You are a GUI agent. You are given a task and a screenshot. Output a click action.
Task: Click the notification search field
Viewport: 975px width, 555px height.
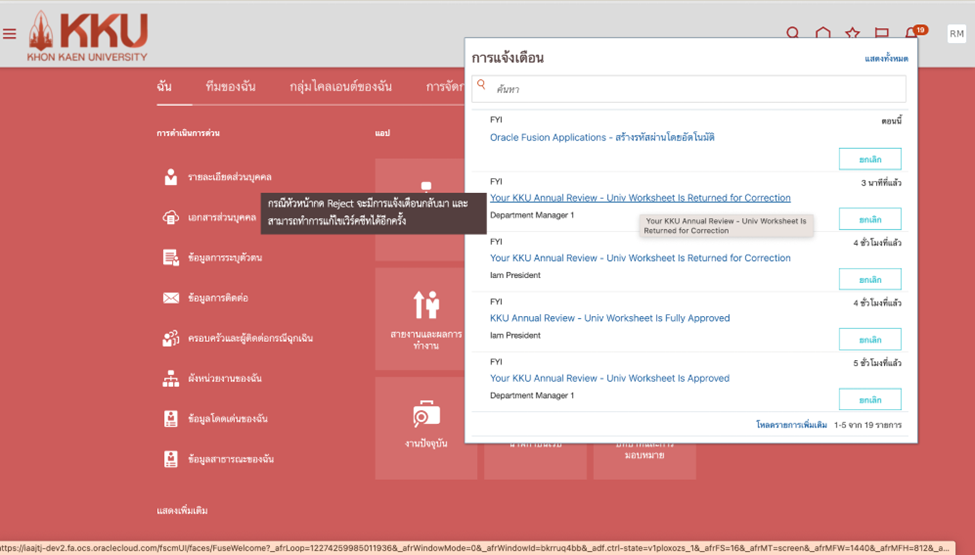click(690, 89)
